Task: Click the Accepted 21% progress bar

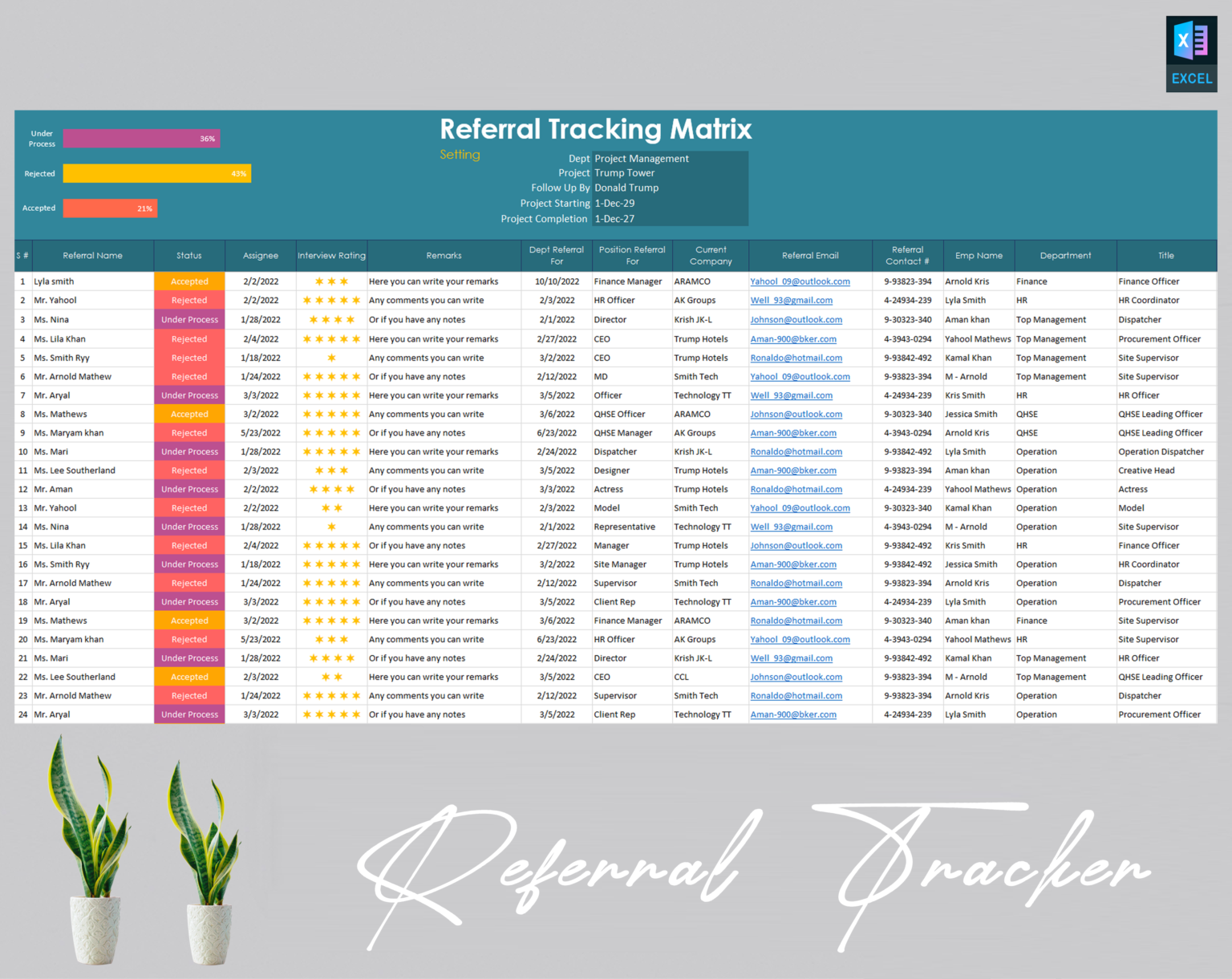Action: [x=110, y=208]
